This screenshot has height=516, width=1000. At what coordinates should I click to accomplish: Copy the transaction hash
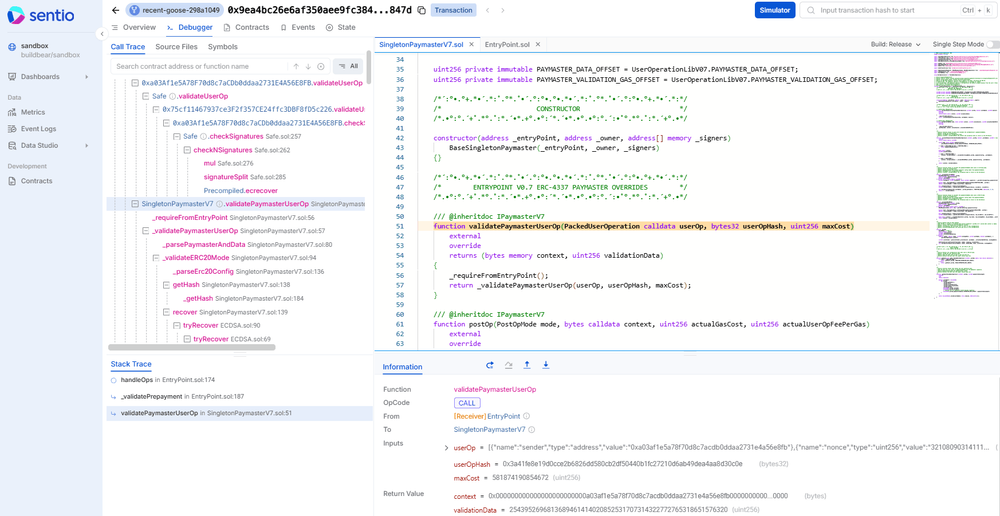422,10
